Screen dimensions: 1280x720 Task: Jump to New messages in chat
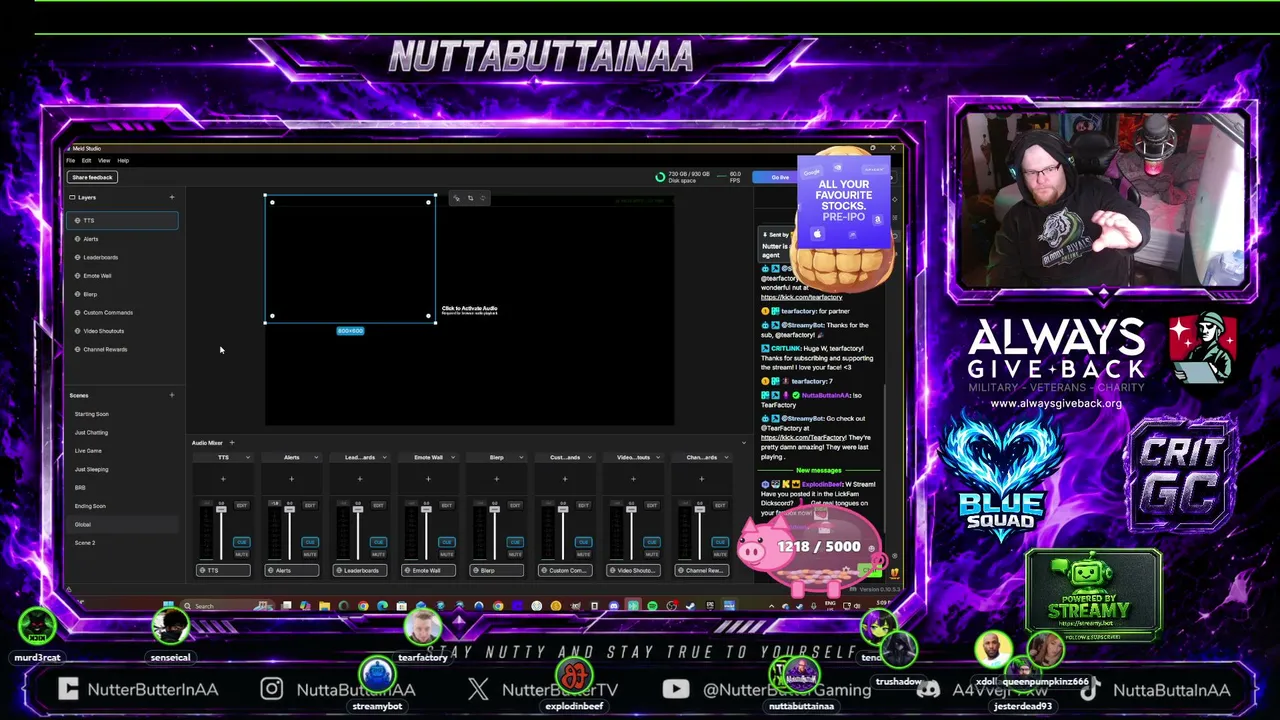818,470
